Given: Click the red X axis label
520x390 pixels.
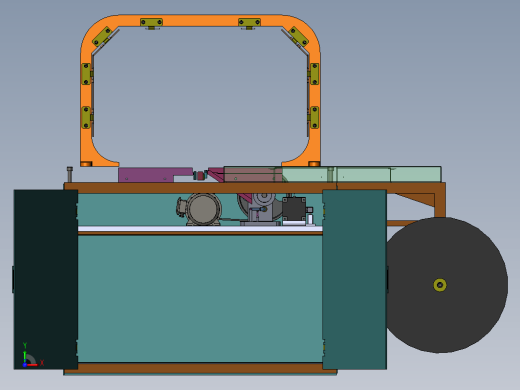Looking at the screenshot, I should [x=42, y=363].
